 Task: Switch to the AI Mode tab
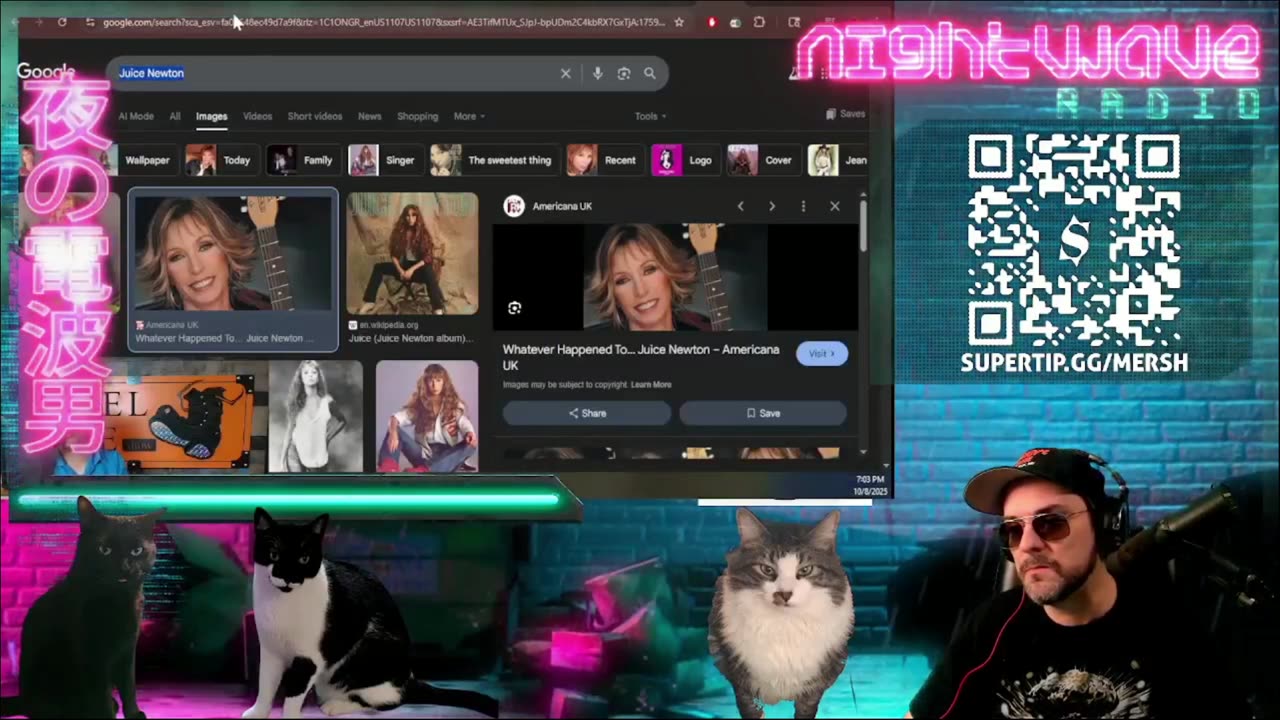pos(136,116)
